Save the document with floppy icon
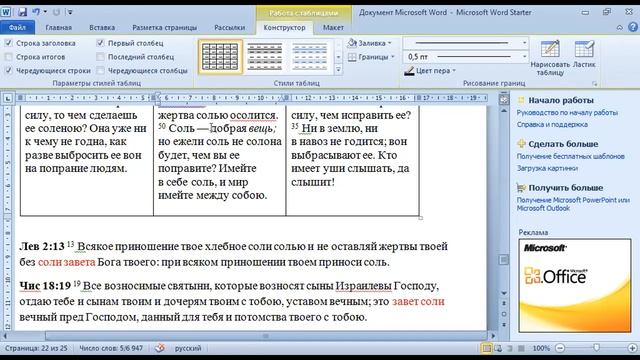 pyautogui.click(x=22, y=12)
